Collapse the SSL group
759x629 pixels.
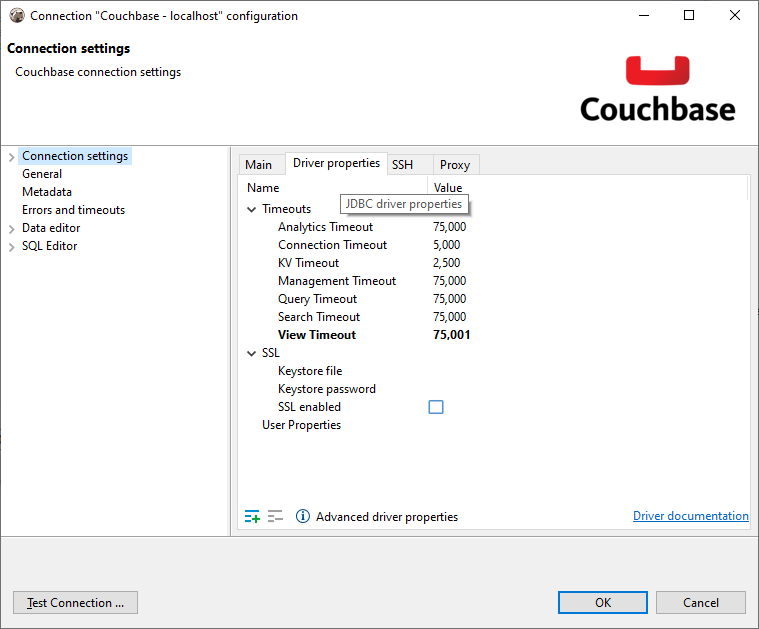click(x=252, y=353)
